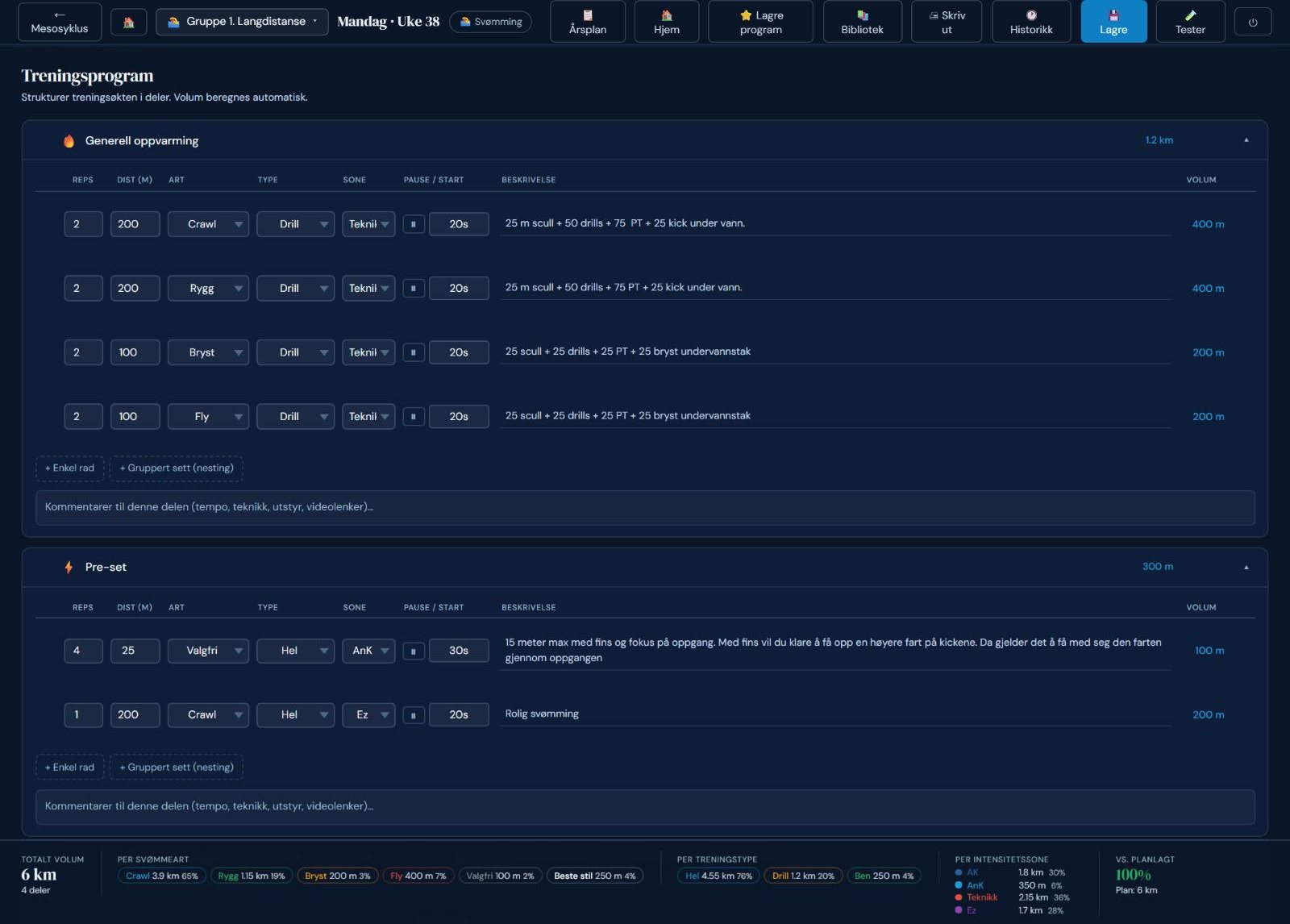Collapse the Pre-set section
This screenshot has width=1290, height=924.
[1246, 567]
